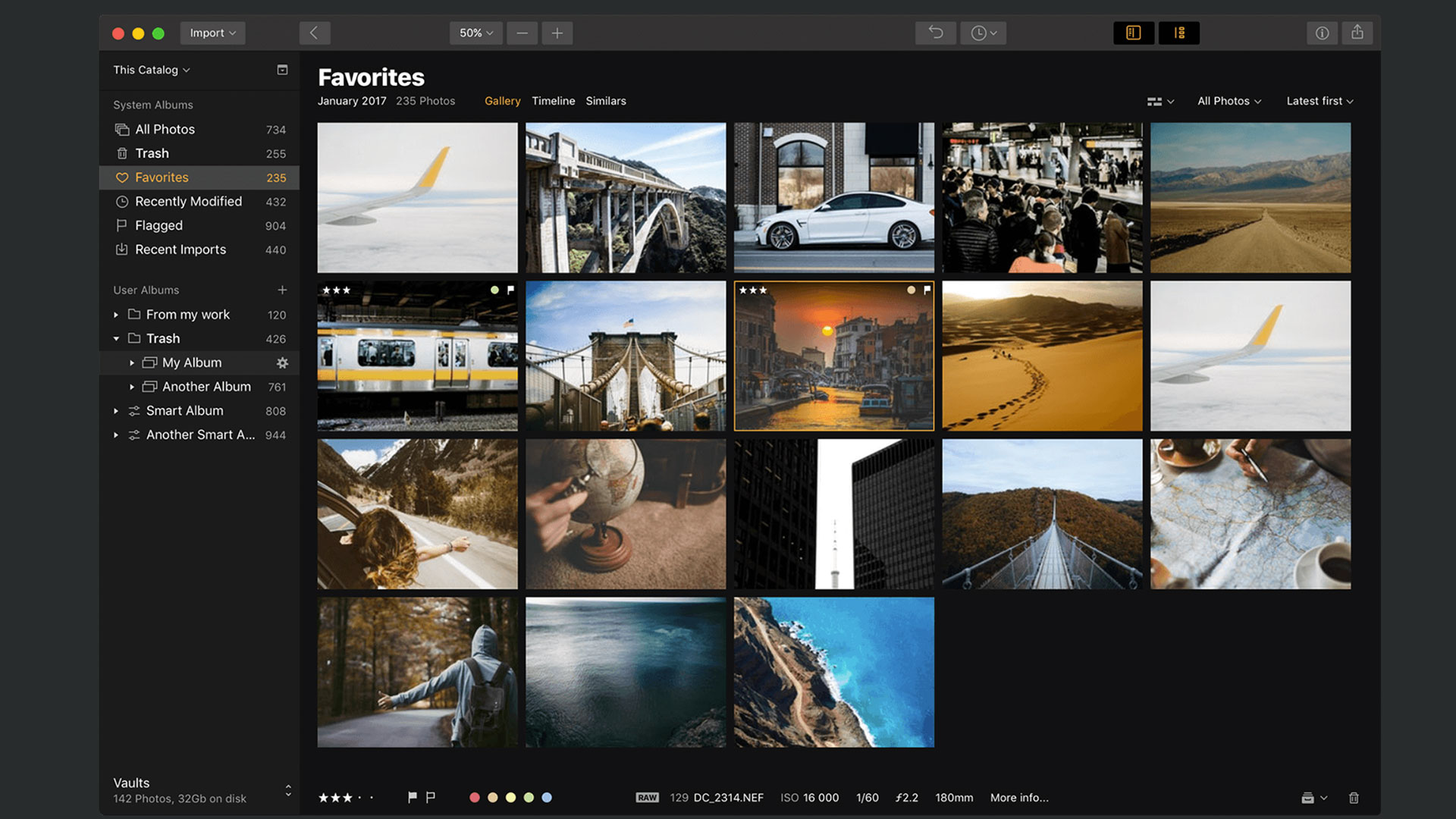Click the zoom out minus button
Screen dimensions: 1456x819
click(x=522, y=33)
